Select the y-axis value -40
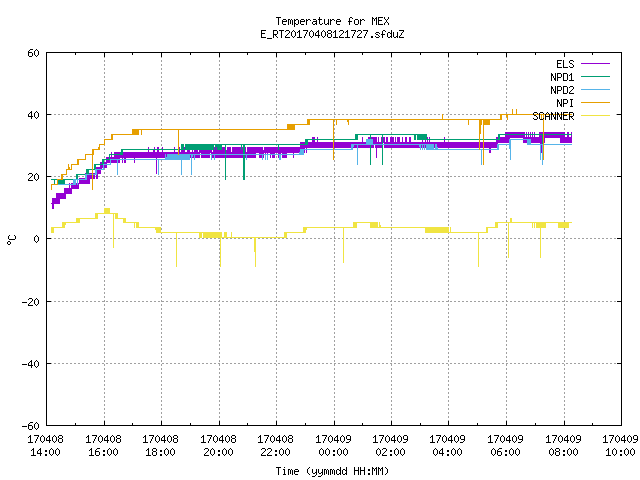This screenshot has height=480, width=640. pyautogui.click(x=31, y=364)
